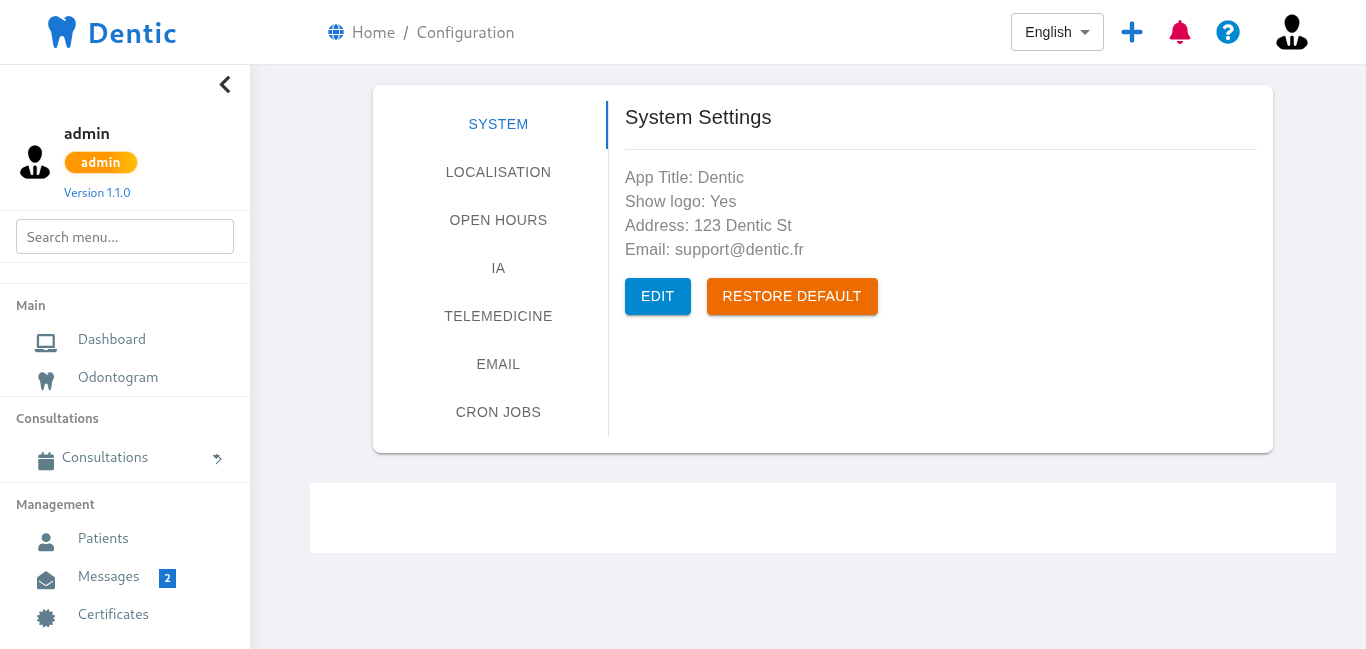
Task: Open user profile avatar in header
Action: coord(1291,32)
